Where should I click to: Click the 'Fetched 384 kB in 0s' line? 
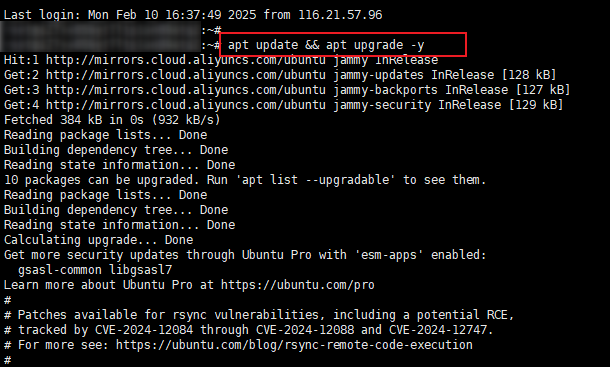(112, 120)
